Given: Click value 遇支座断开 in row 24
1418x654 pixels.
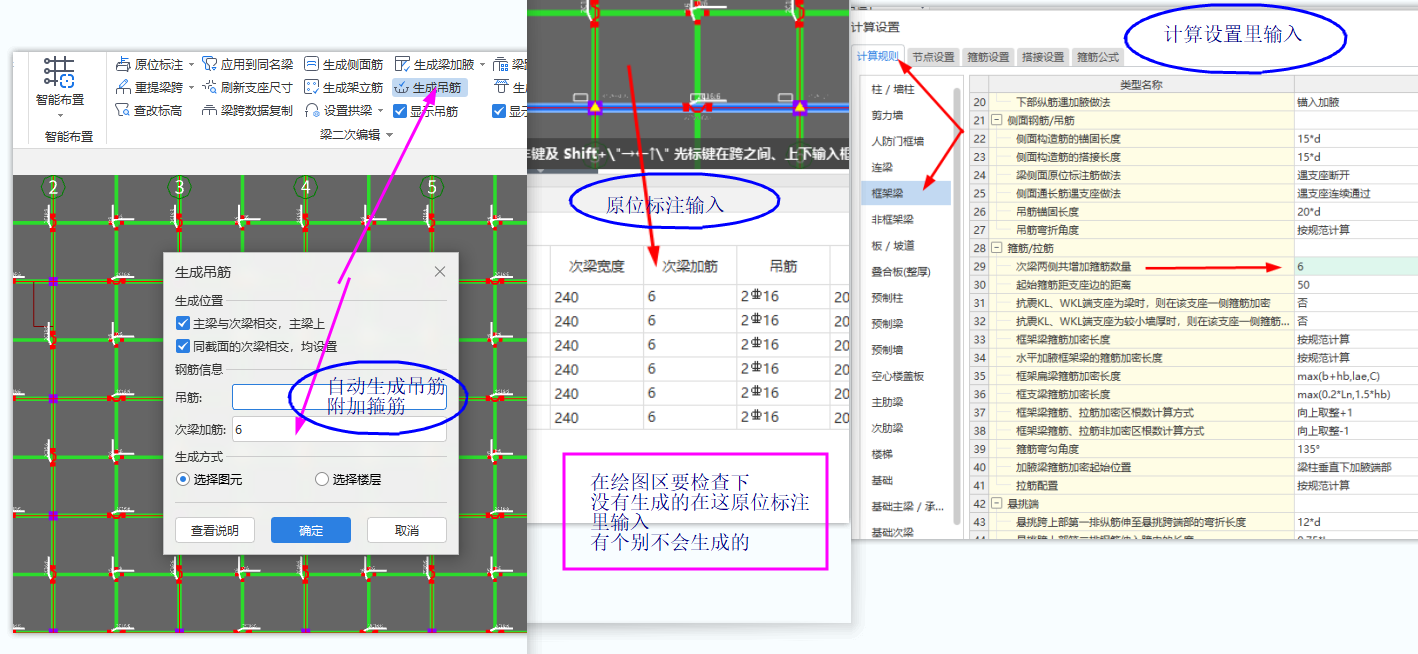Looking at the screenshot, I should tap(1355, 175).
